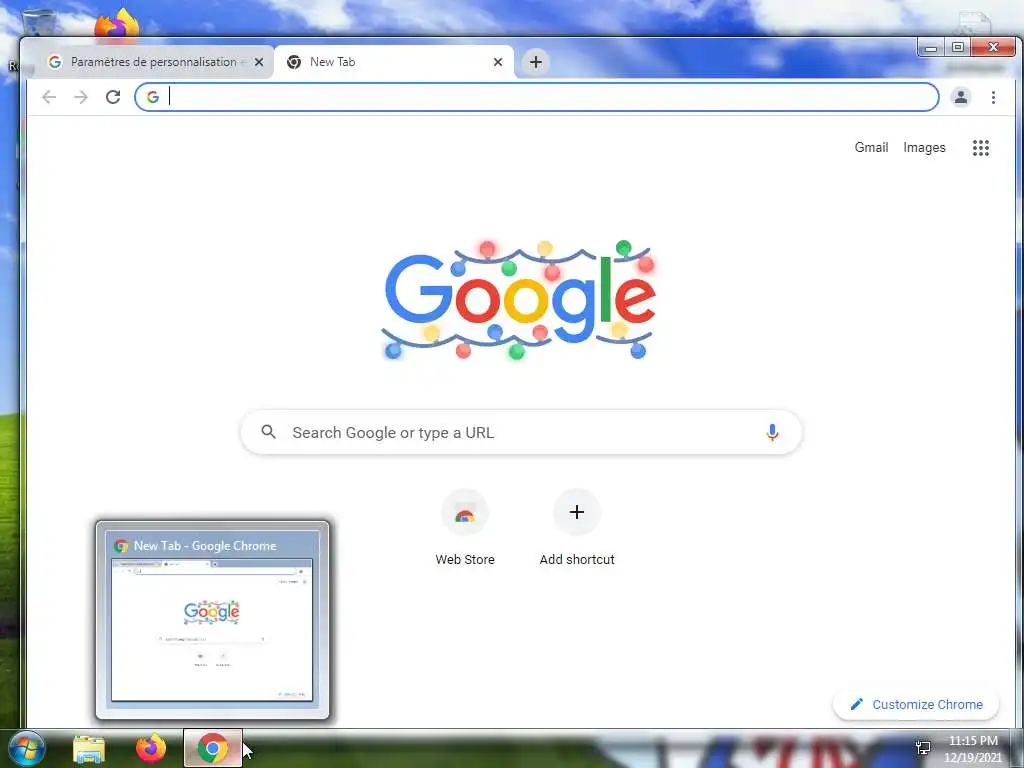This screenshot has height=768, width=1024.
Task: Reload the page with the refresh icon
Action: click(x=113, y=97)
